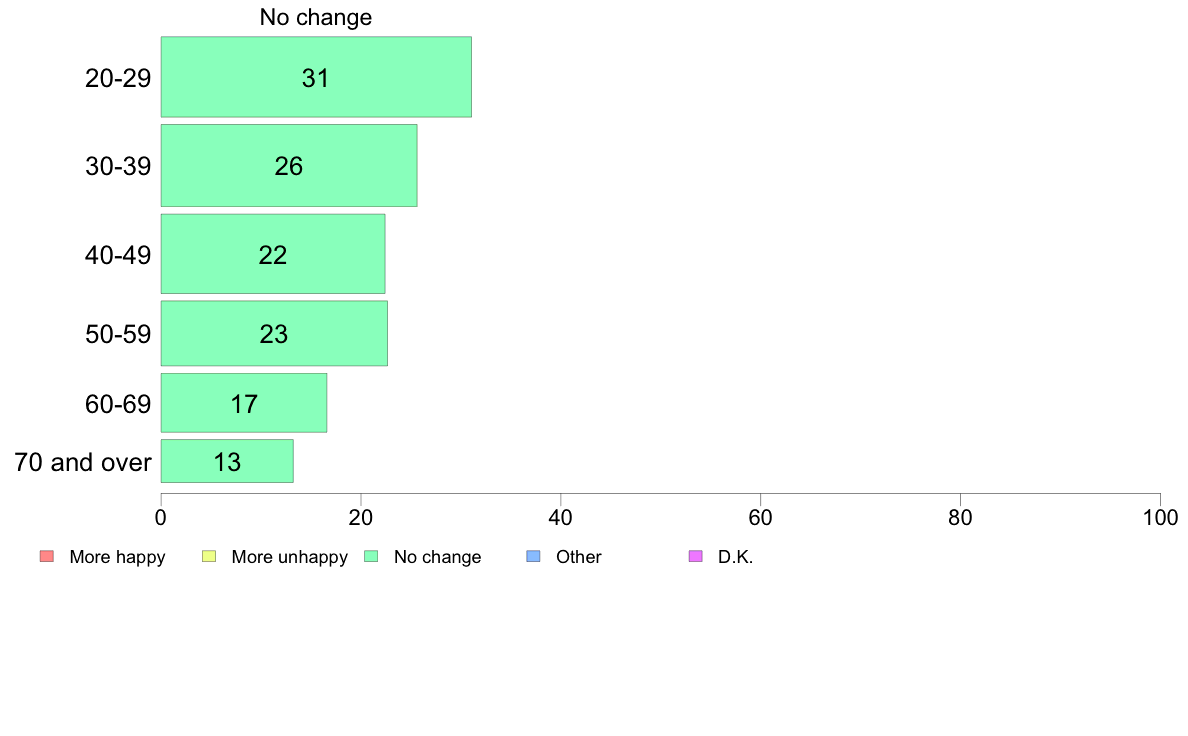Select the 60-69 bar showing 17
This screenshot has height=736, width=1188.
pyautogui.click(x=244, y=403)
